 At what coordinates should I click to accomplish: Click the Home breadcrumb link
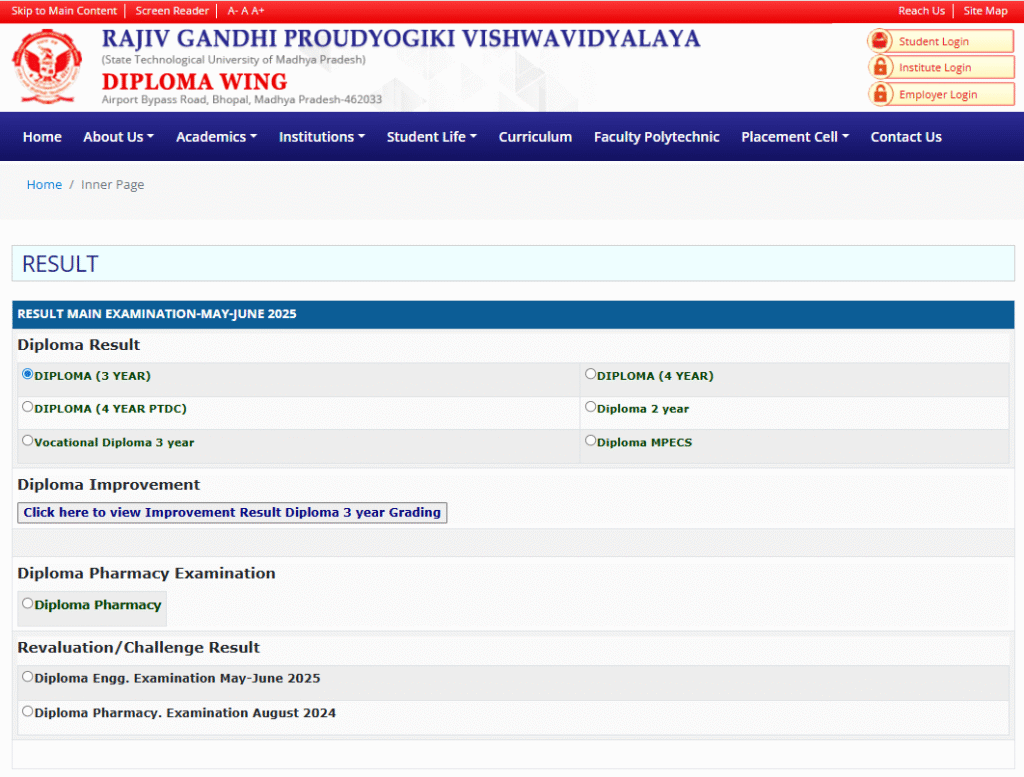(x=44, y=185)
